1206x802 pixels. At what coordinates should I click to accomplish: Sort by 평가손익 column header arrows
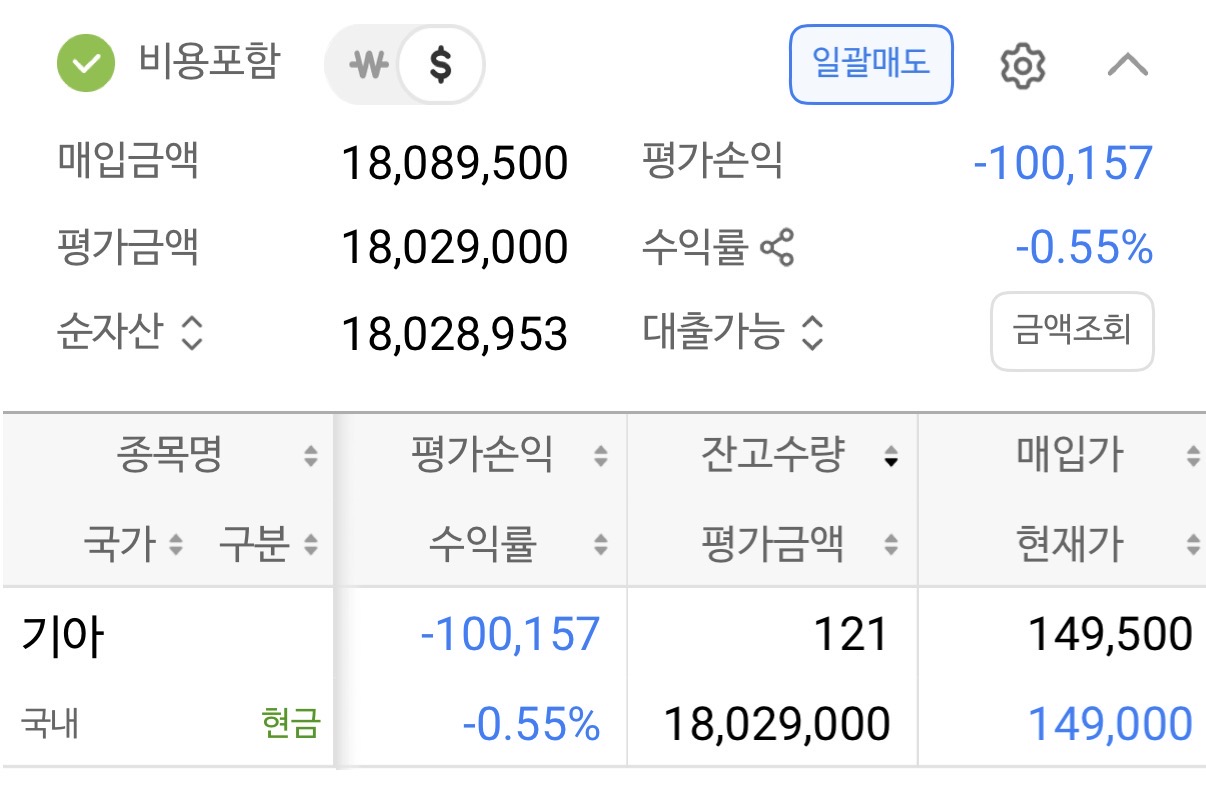pos(600,457)
